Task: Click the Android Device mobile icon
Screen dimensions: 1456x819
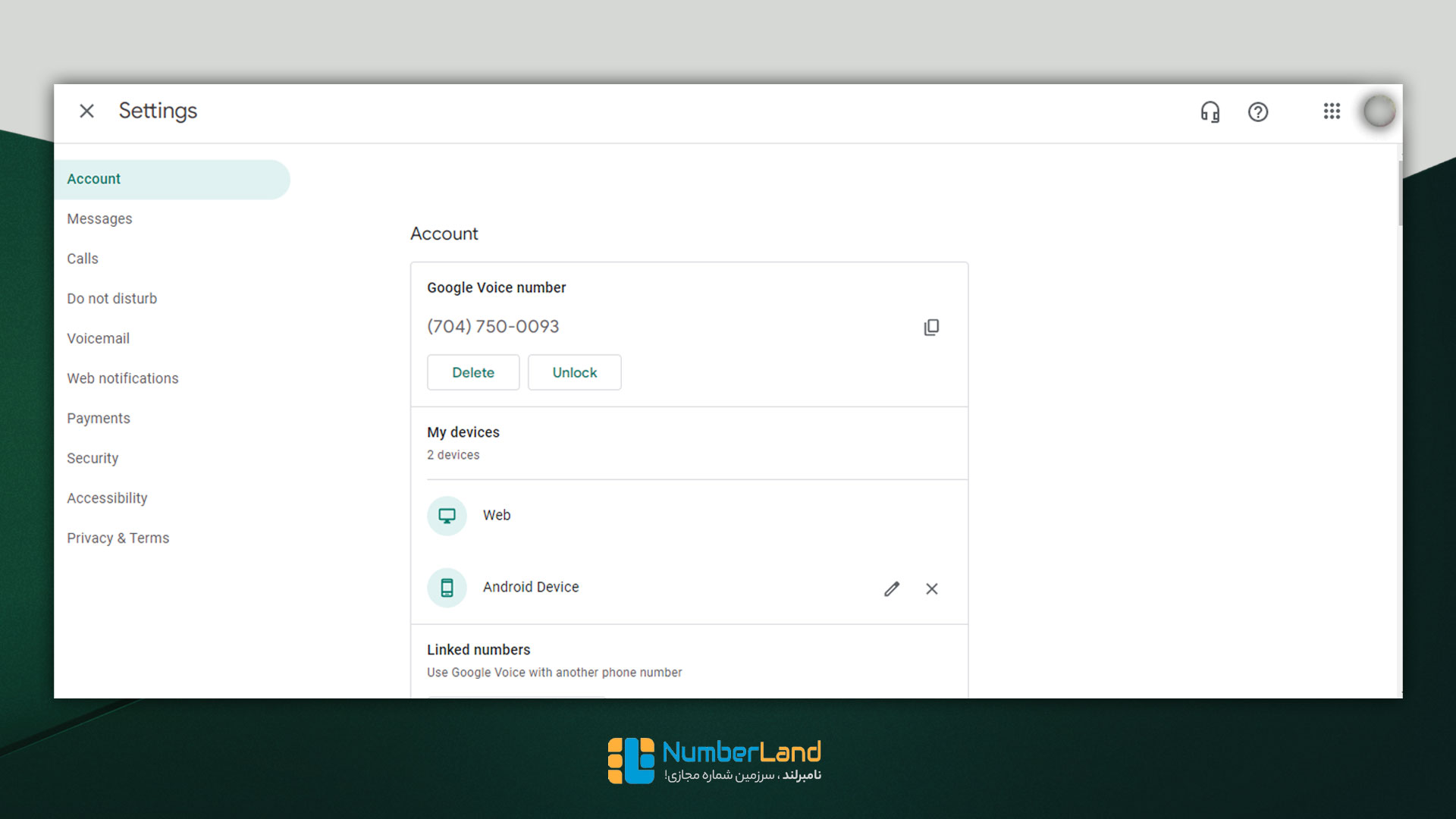Action: pos(448,588)
